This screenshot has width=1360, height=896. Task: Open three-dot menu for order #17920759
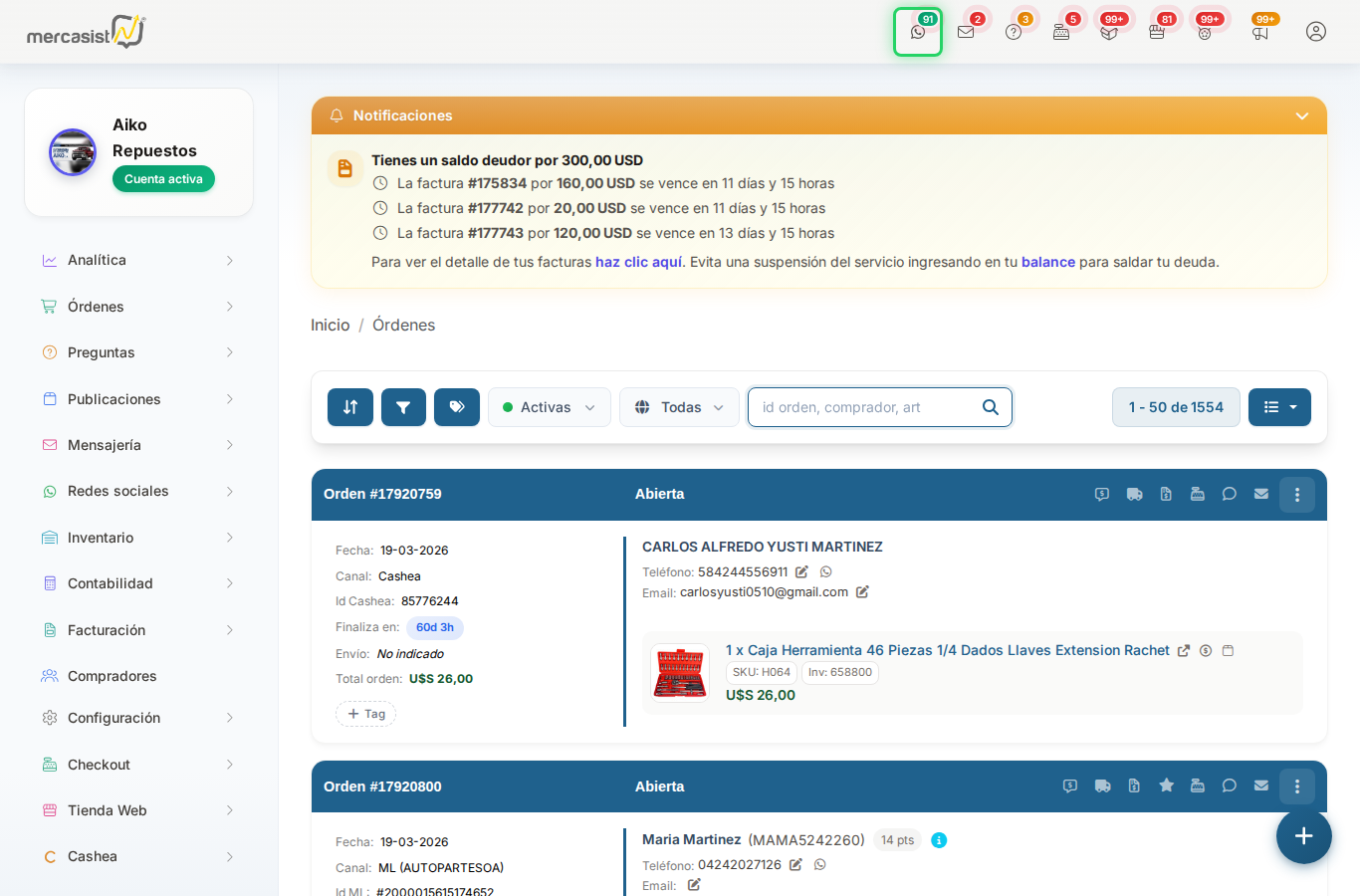click(1296, 495)
